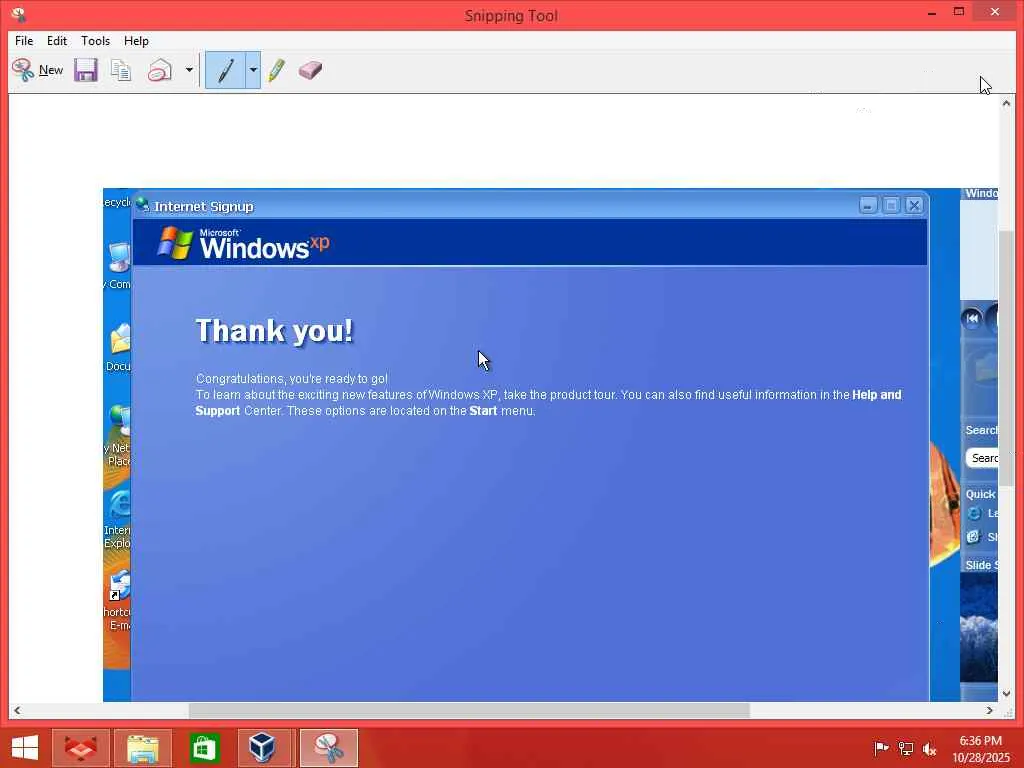Click the horizontal scrollbar left arrow
The height and width of the screenshot is (768, 1024).
[x=17, y=711]
